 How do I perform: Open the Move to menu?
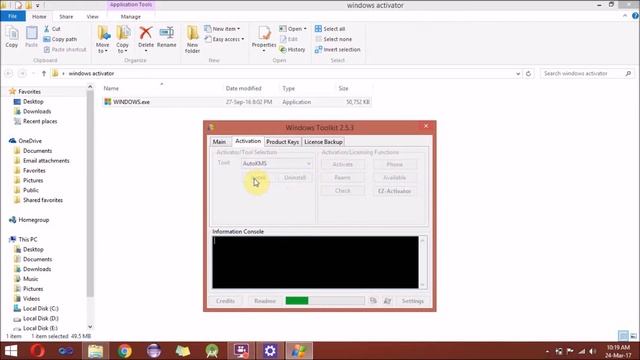coord(102,40)
